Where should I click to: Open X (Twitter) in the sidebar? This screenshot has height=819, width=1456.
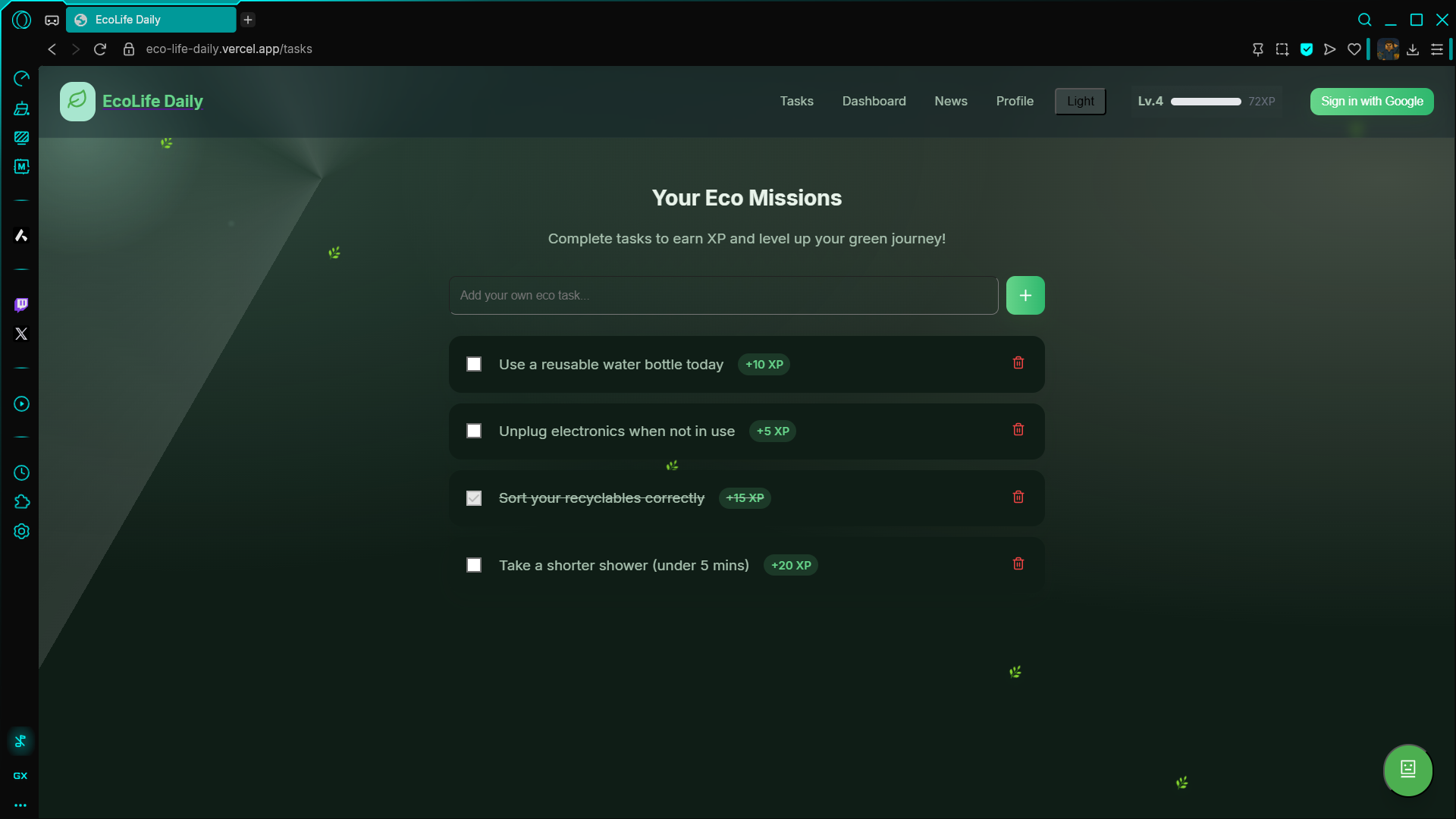[21, 334]
